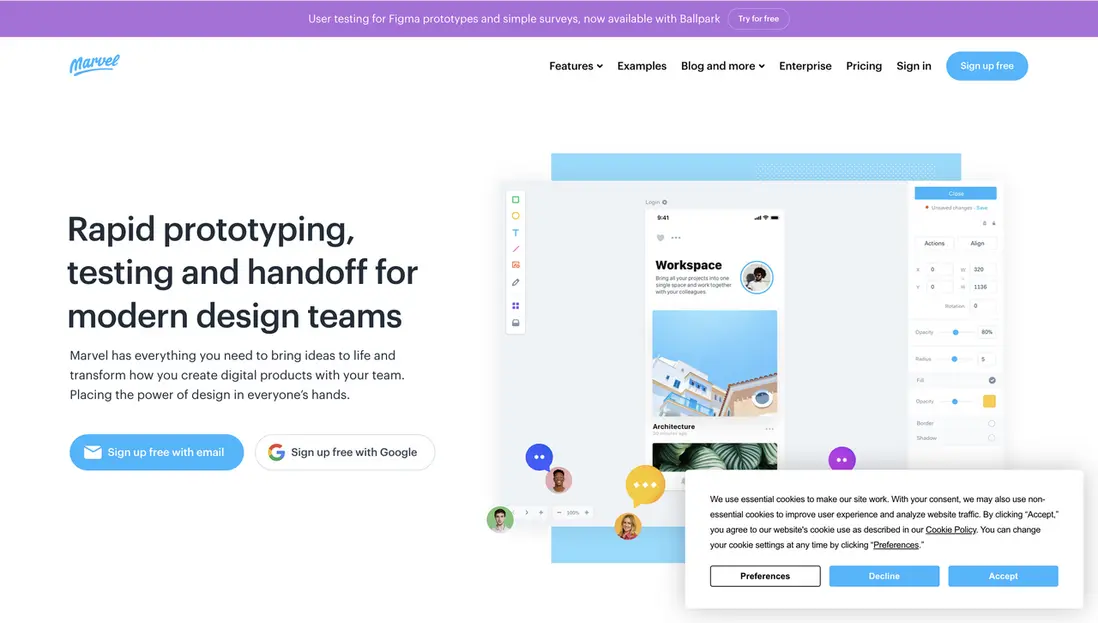Viewport: 1098px width, 623px height.
Task: Click the W field showing 320
Action: tap(983, 270)
